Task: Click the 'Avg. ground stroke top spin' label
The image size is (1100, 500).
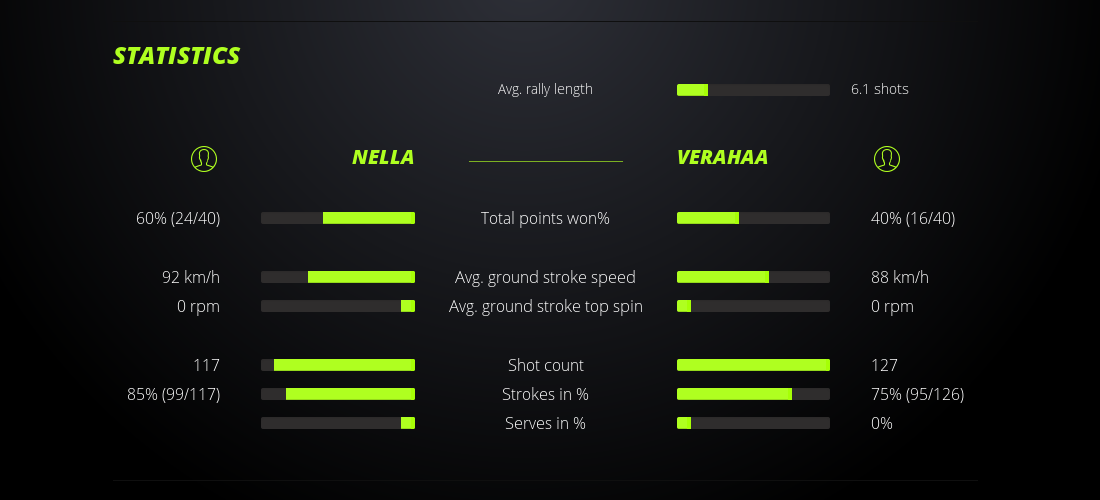Action: coord(545,306)
